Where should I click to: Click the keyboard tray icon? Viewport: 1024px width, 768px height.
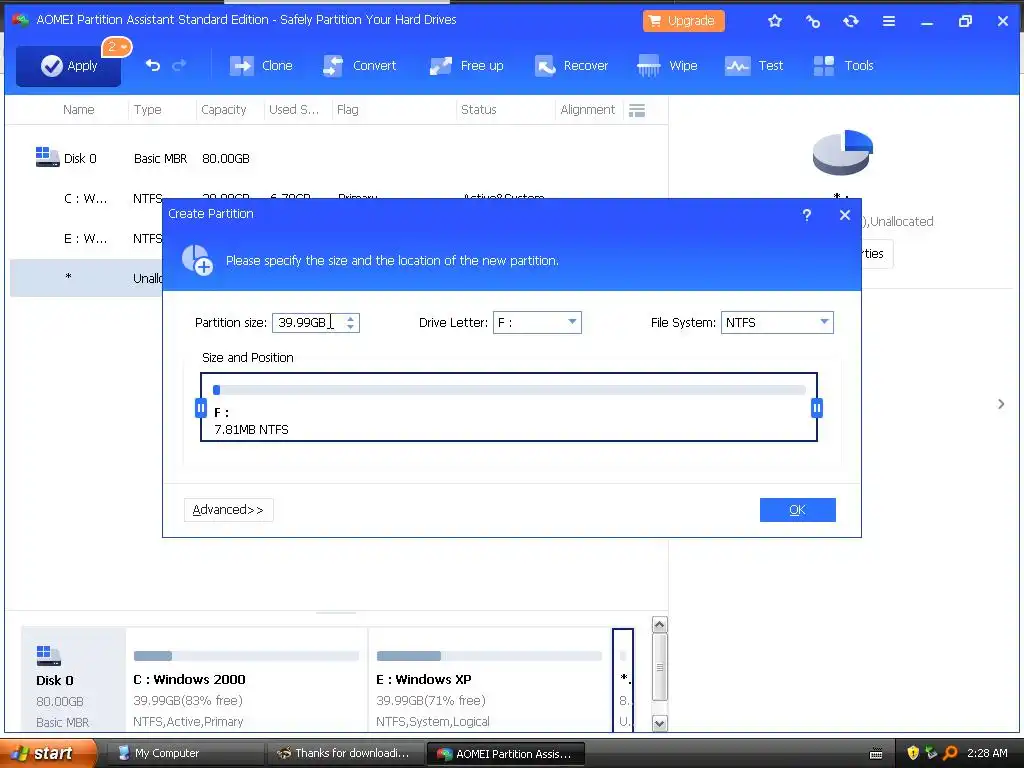876,754
